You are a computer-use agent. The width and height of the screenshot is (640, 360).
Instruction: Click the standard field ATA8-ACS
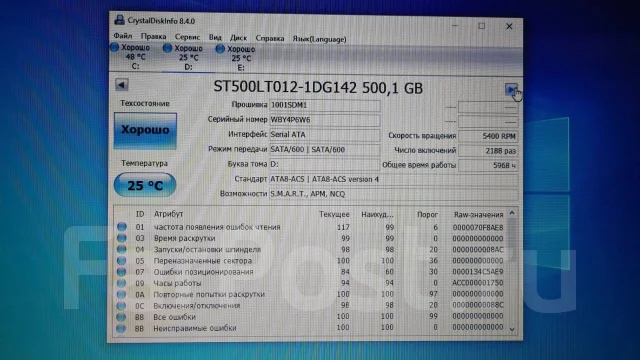pyautogui.click(x=393, y=179)
